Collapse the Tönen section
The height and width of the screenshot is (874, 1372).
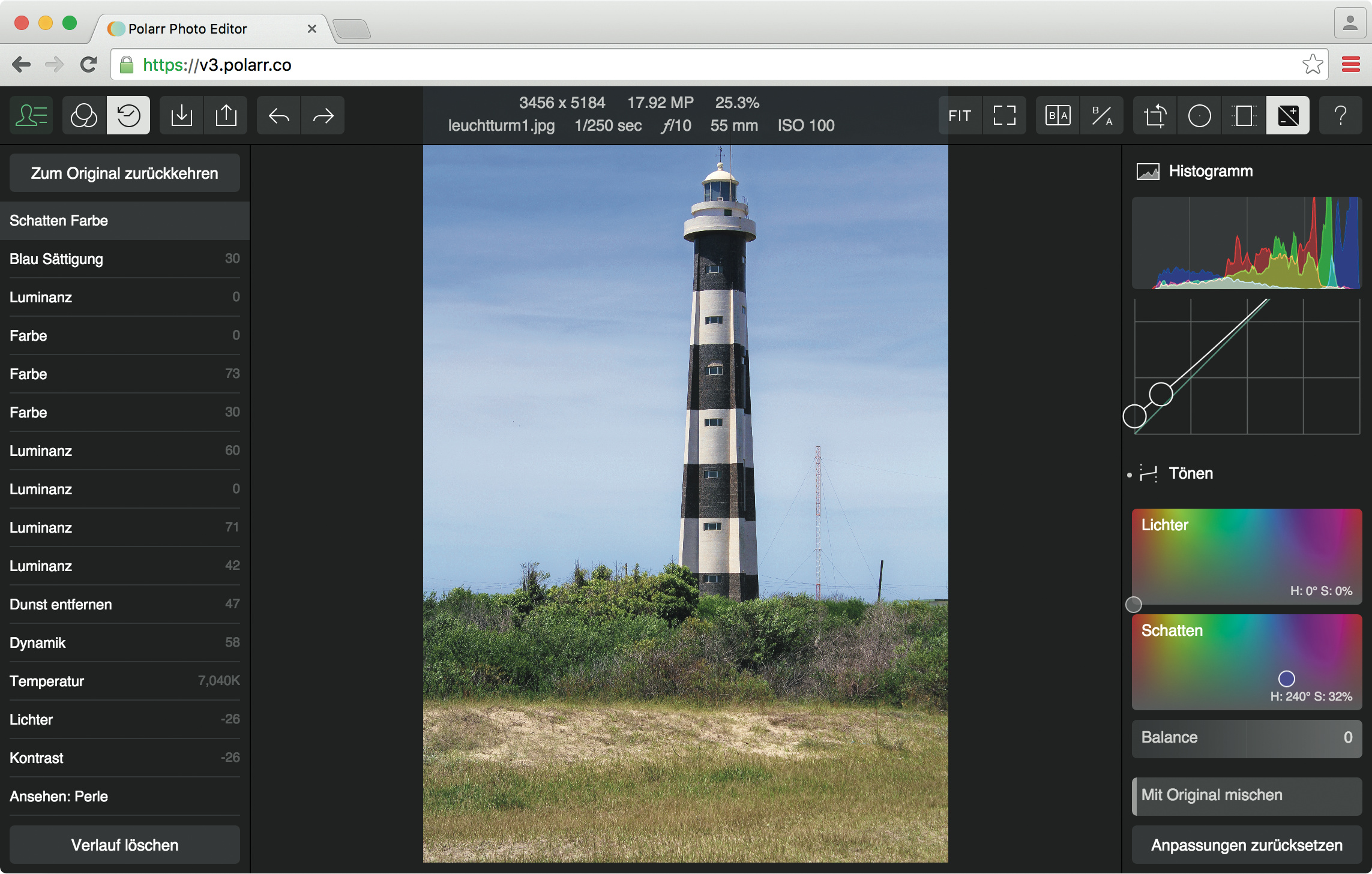(x=1191, y=473)
